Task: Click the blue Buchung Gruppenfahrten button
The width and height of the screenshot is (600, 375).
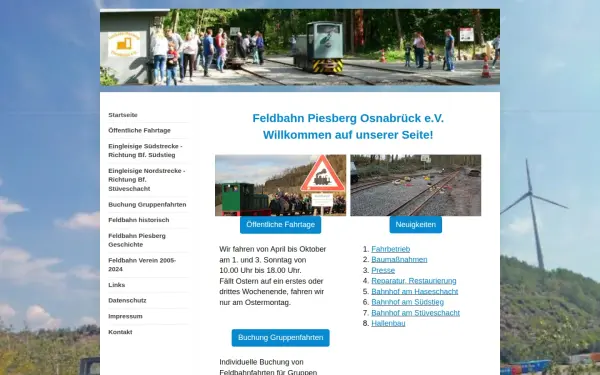Action: click(280, 338)
